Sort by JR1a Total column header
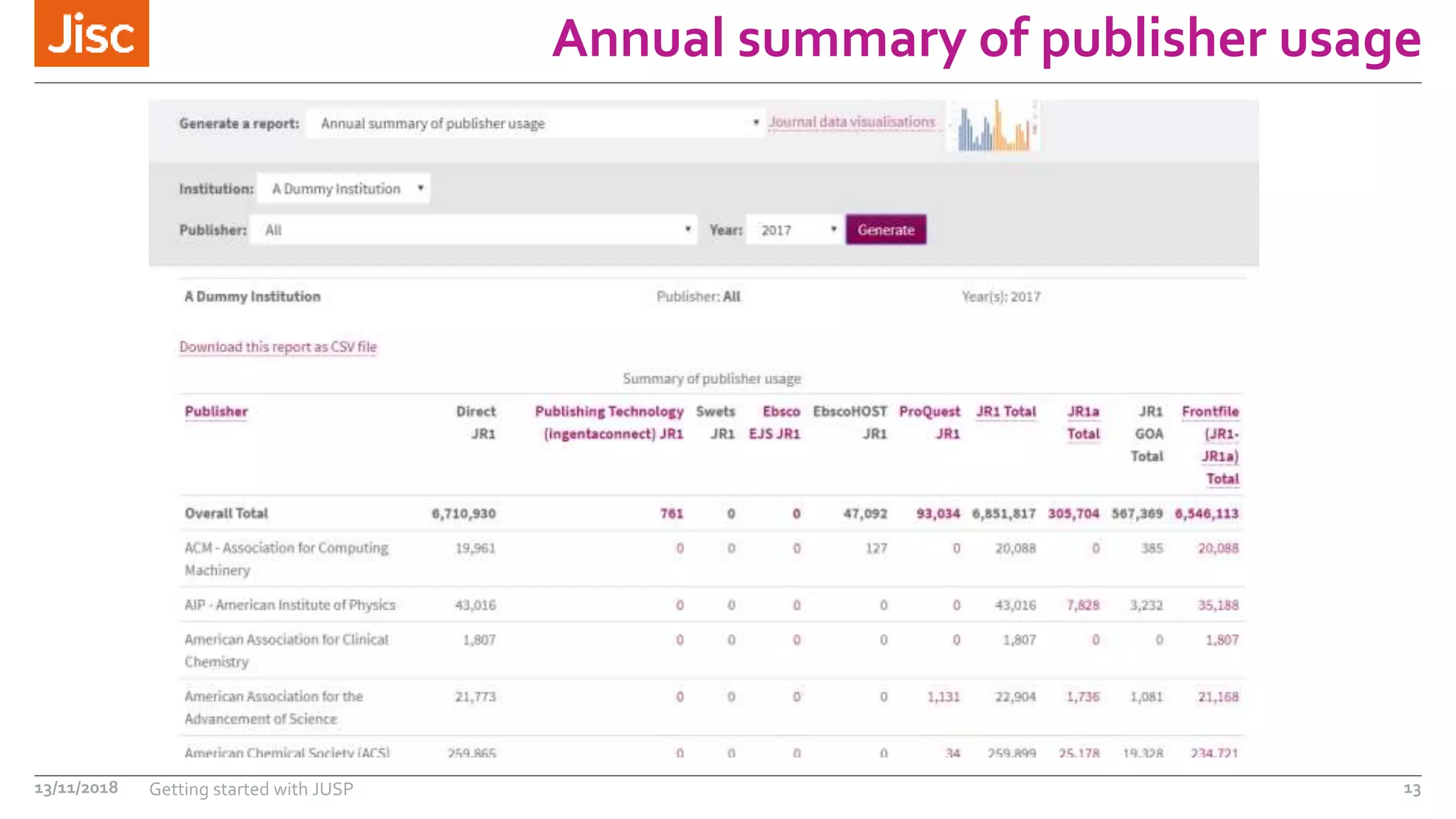The width and height of the screenshot is (1456, 819). coord(1083,422)
